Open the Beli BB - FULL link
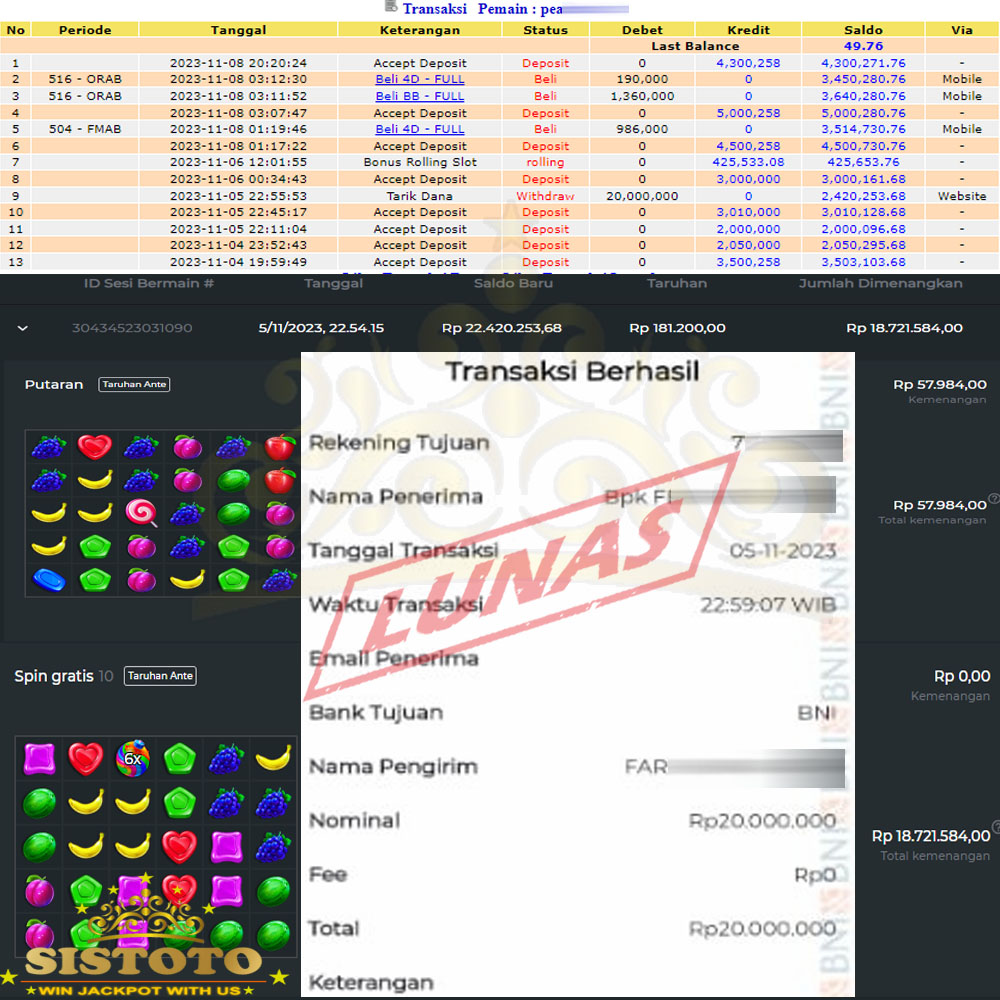This screenshot has height=1000, width=1000. point(420,96)
